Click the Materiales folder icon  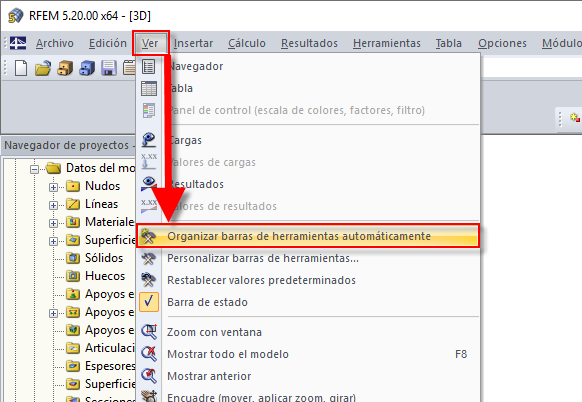pyautogui.click(x=73, y=222)
